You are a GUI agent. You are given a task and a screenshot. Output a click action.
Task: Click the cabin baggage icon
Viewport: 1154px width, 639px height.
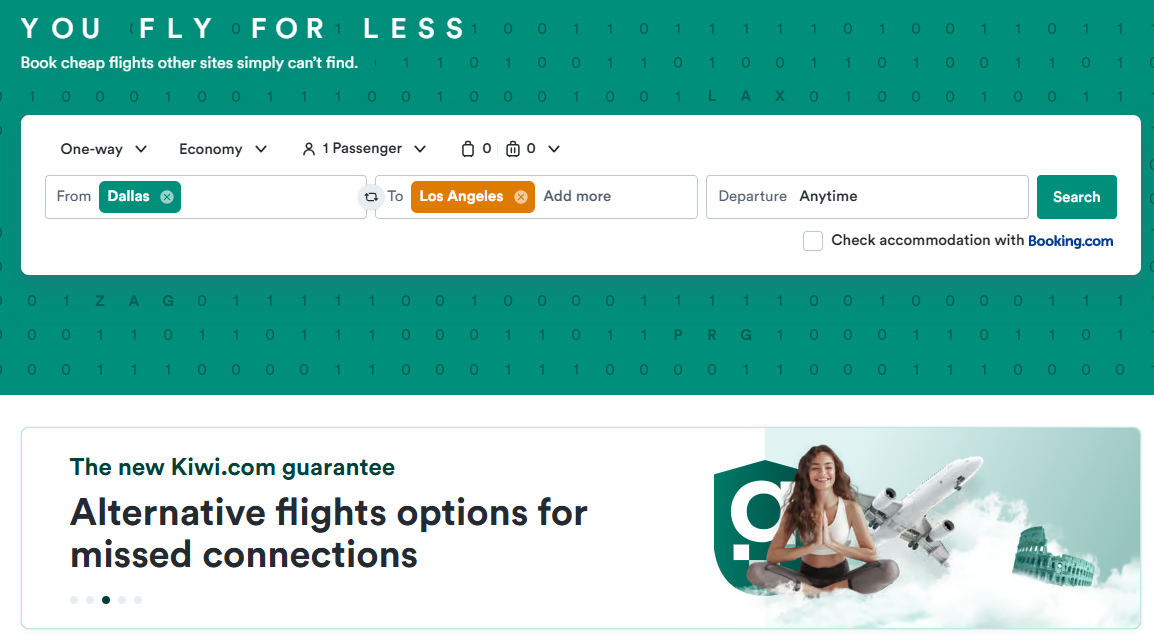click(x=468, y=149)
